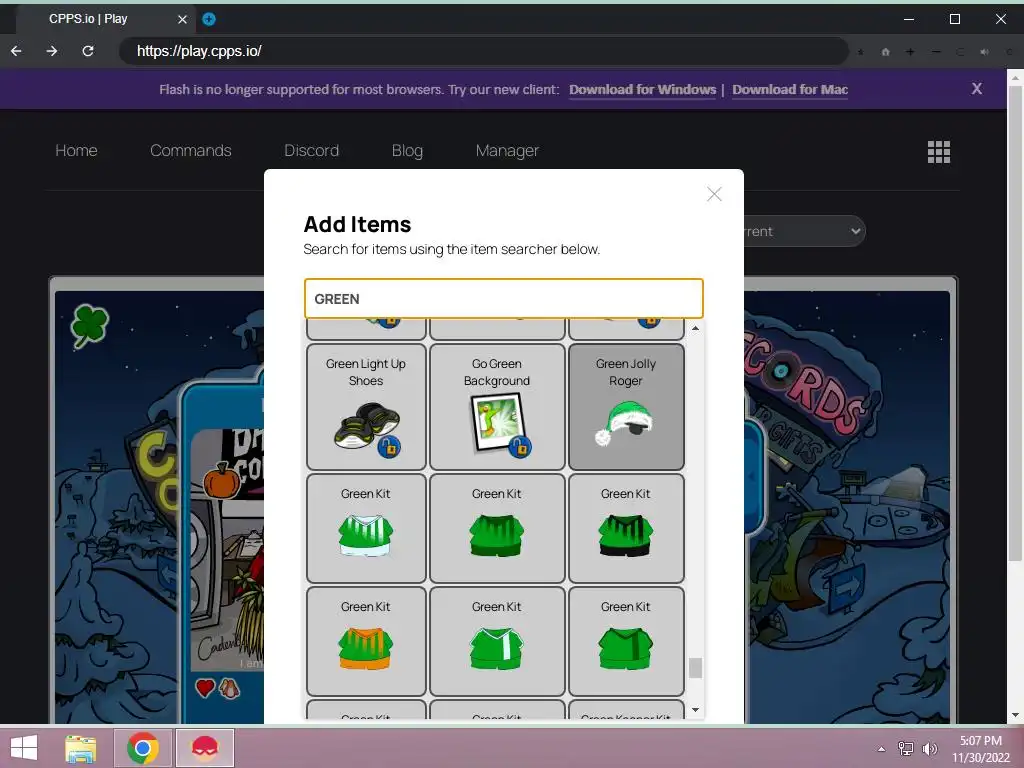Pick the Green Jolly Roger hat
The height and width of the screenshot is (768, 1024).
click(x=626, y=407)
